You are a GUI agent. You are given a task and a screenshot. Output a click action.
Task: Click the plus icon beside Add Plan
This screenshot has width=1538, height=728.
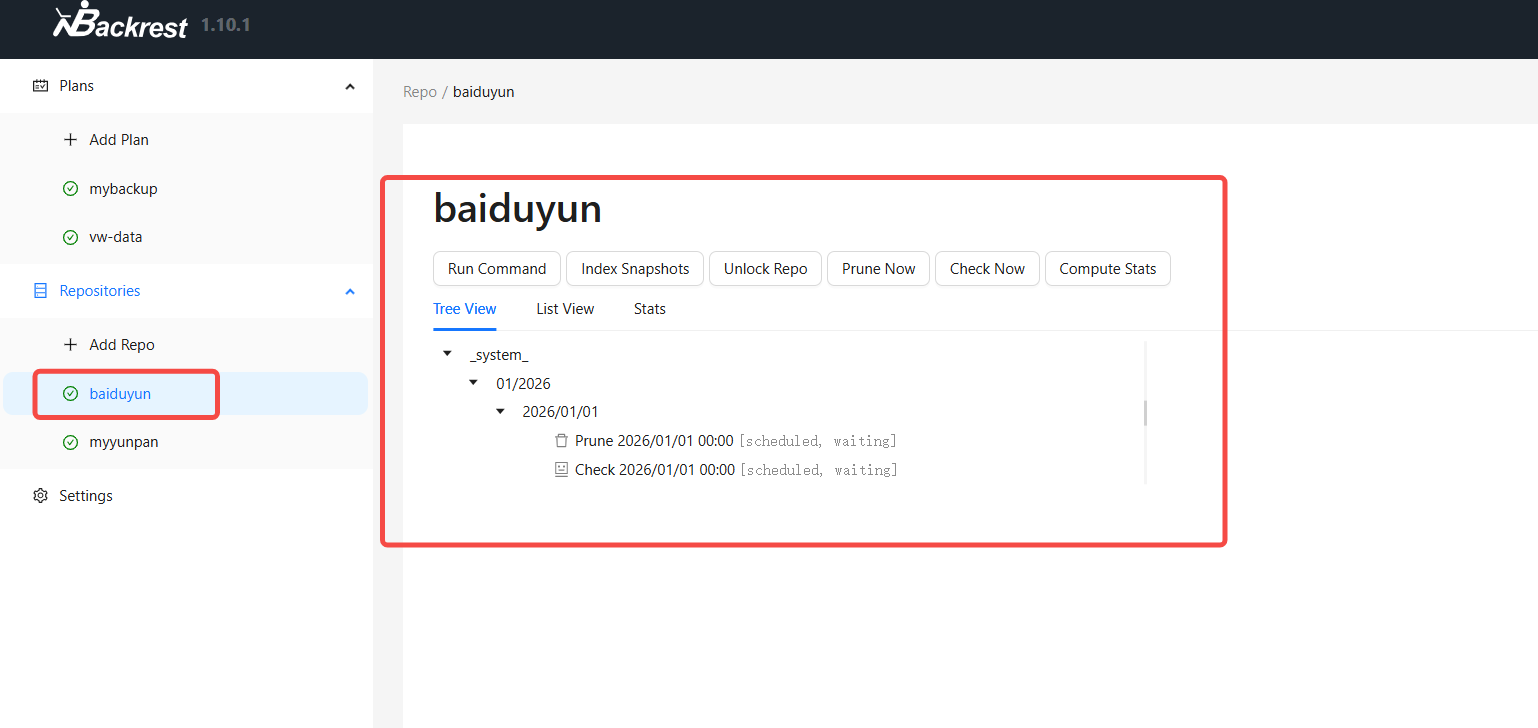point(70,140)
